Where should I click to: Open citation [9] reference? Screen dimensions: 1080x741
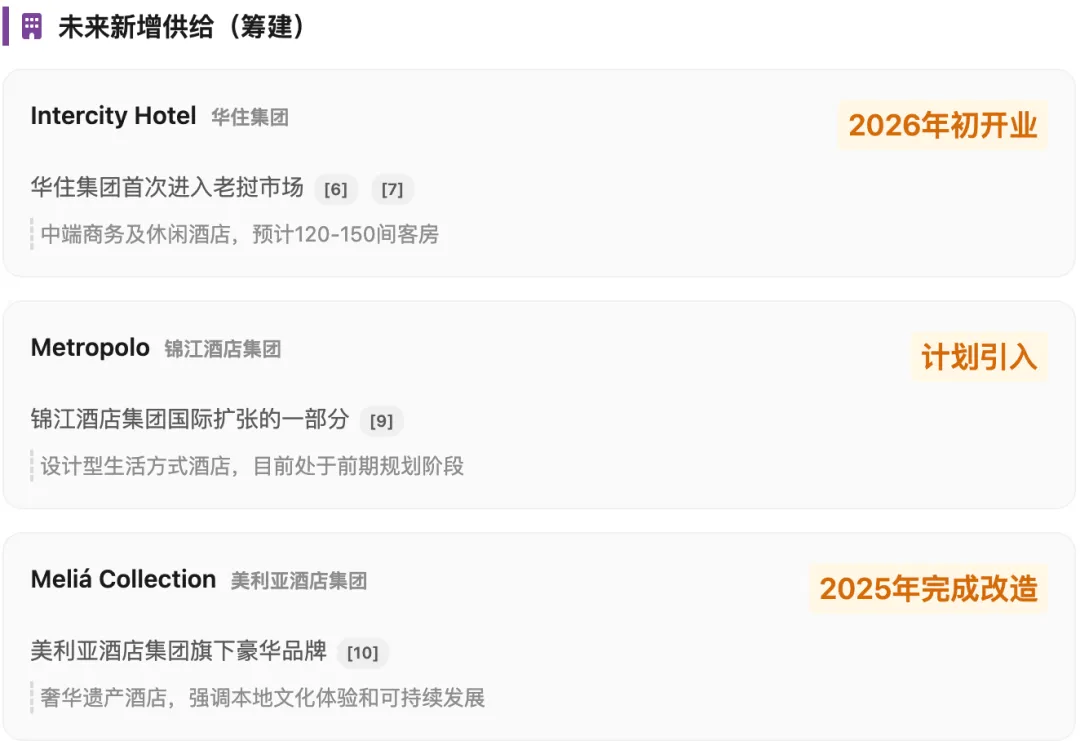[x=382, y=421]
